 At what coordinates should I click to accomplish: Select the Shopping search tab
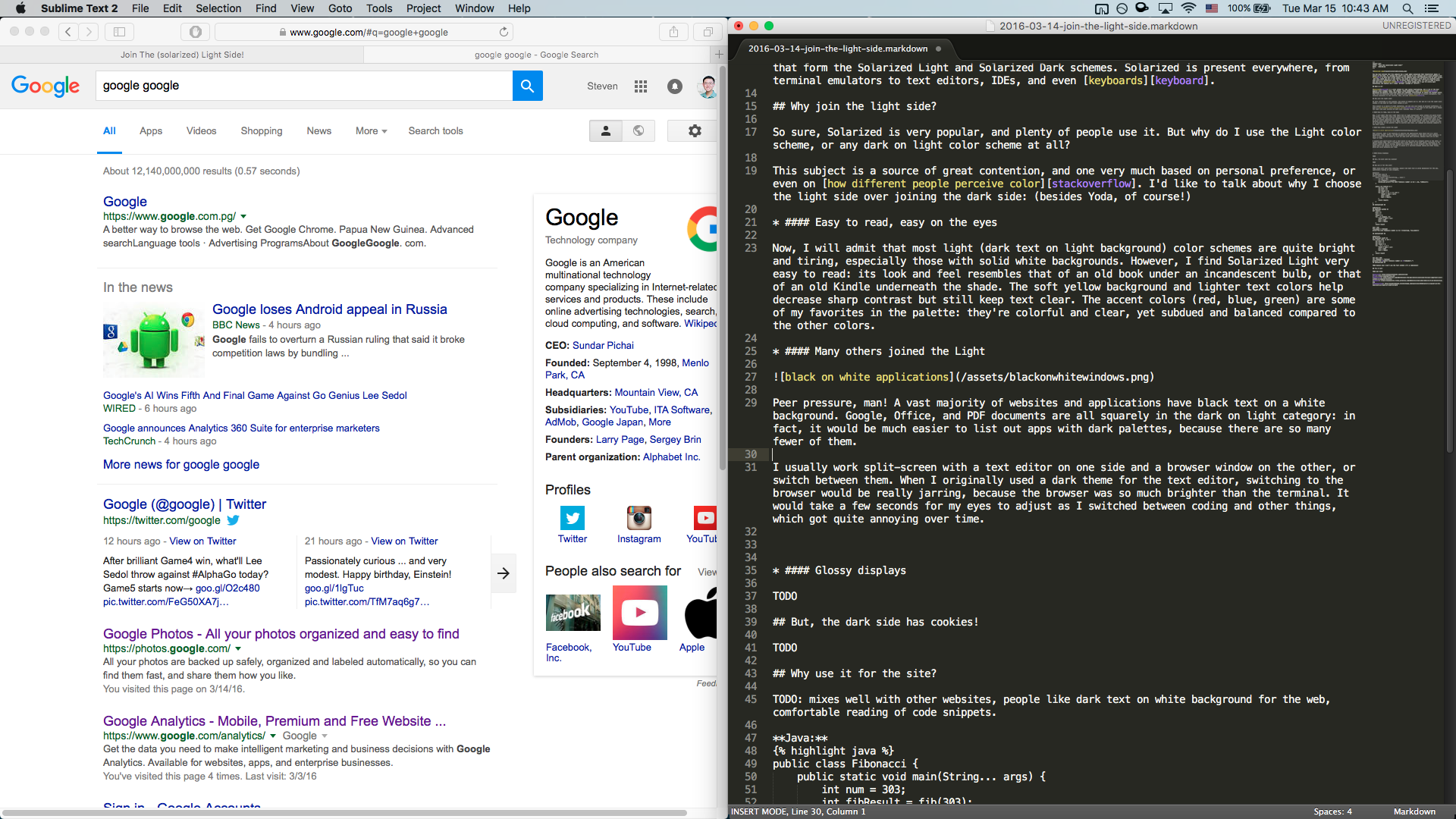pos(262,131)
